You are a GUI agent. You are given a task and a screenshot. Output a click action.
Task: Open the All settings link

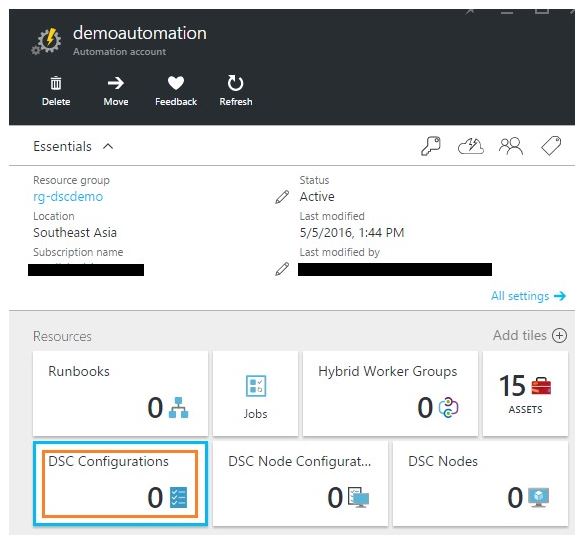[520, 296]
